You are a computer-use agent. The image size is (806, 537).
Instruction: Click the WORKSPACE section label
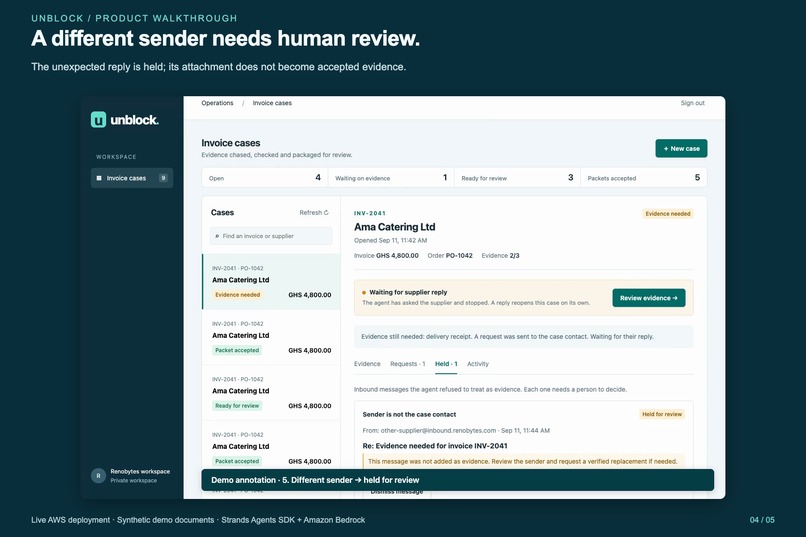[x=116, y=157]
